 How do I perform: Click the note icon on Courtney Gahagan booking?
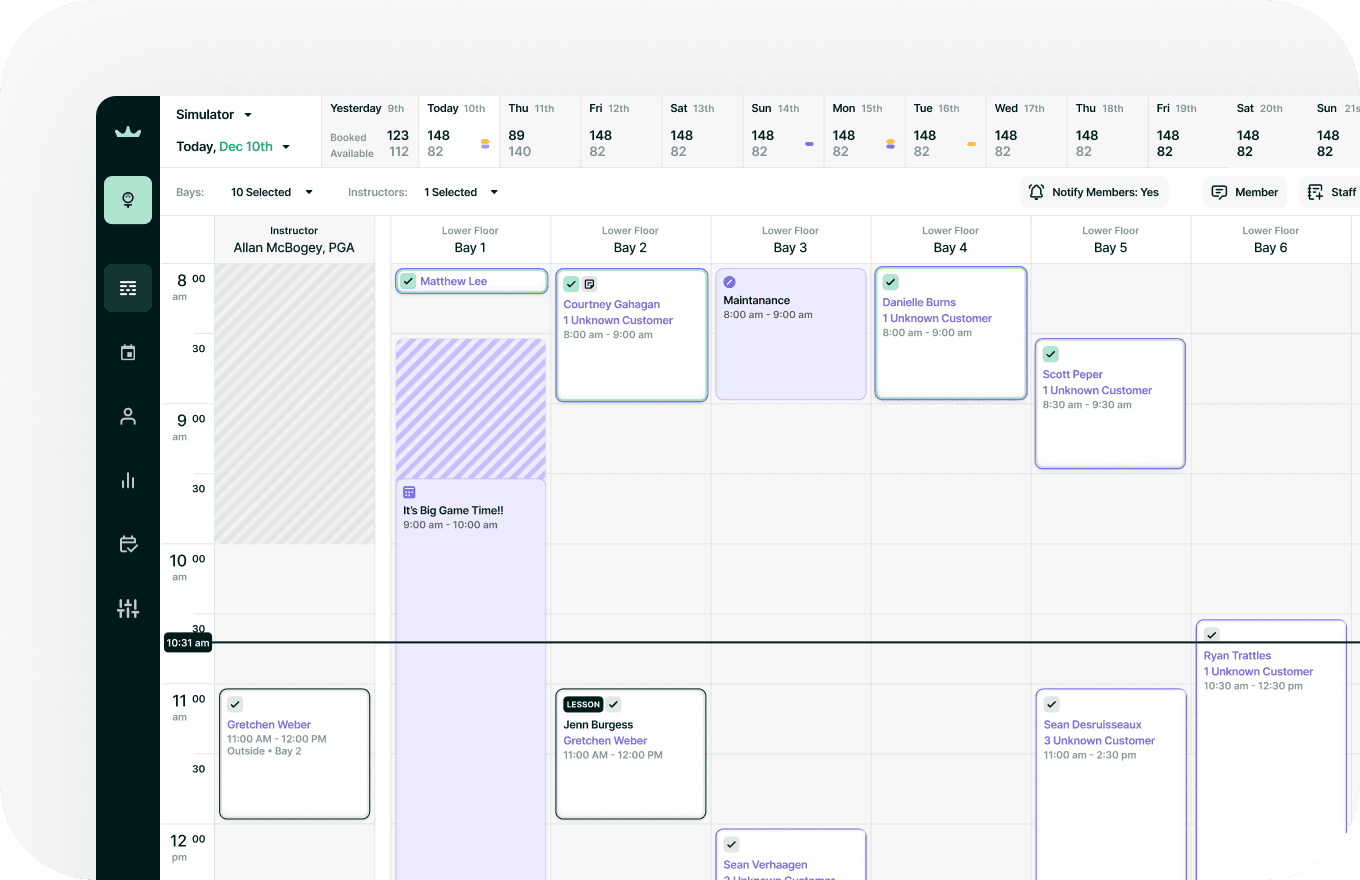589,284
